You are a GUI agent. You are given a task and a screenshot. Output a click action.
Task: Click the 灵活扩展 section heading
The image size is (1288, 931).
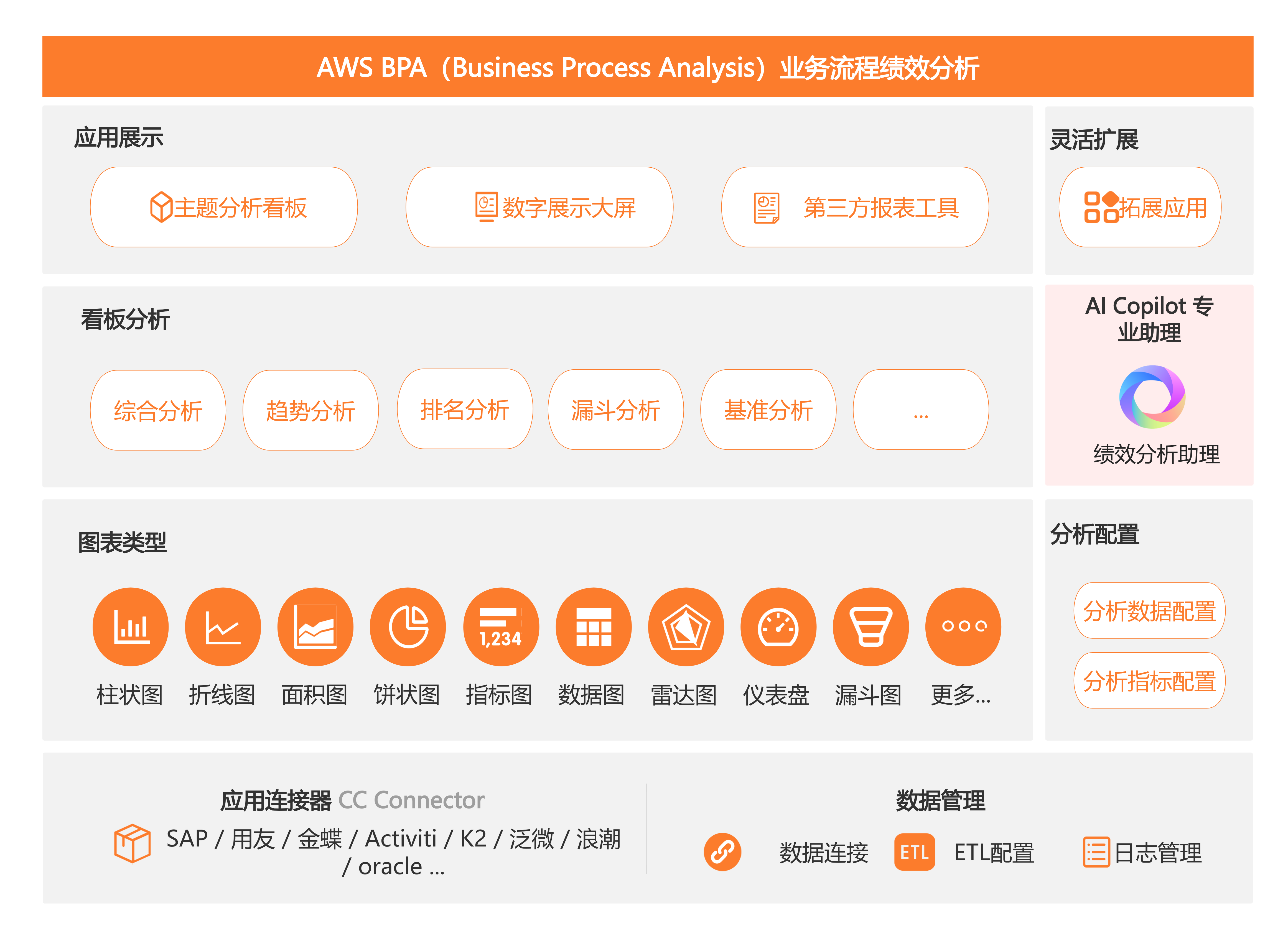coord(1094,139)
